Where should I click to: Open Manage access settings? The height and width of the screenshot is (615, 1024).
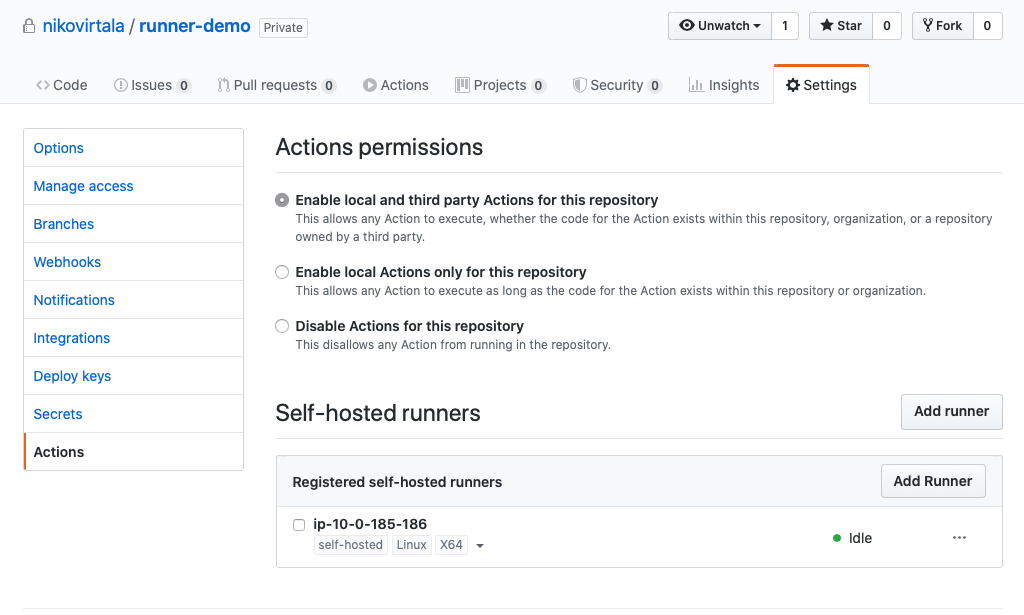134,186
